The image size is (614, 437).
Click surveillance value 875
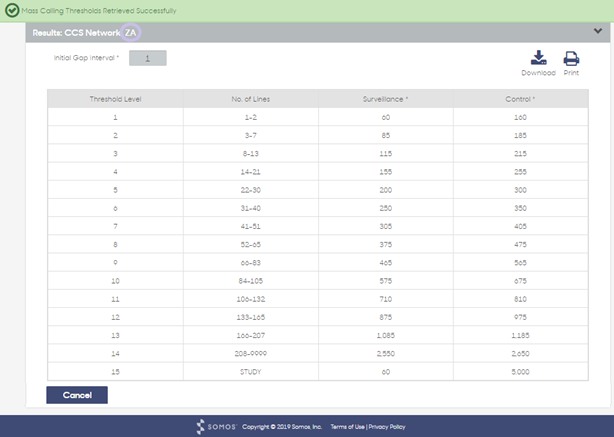point(386,317)
